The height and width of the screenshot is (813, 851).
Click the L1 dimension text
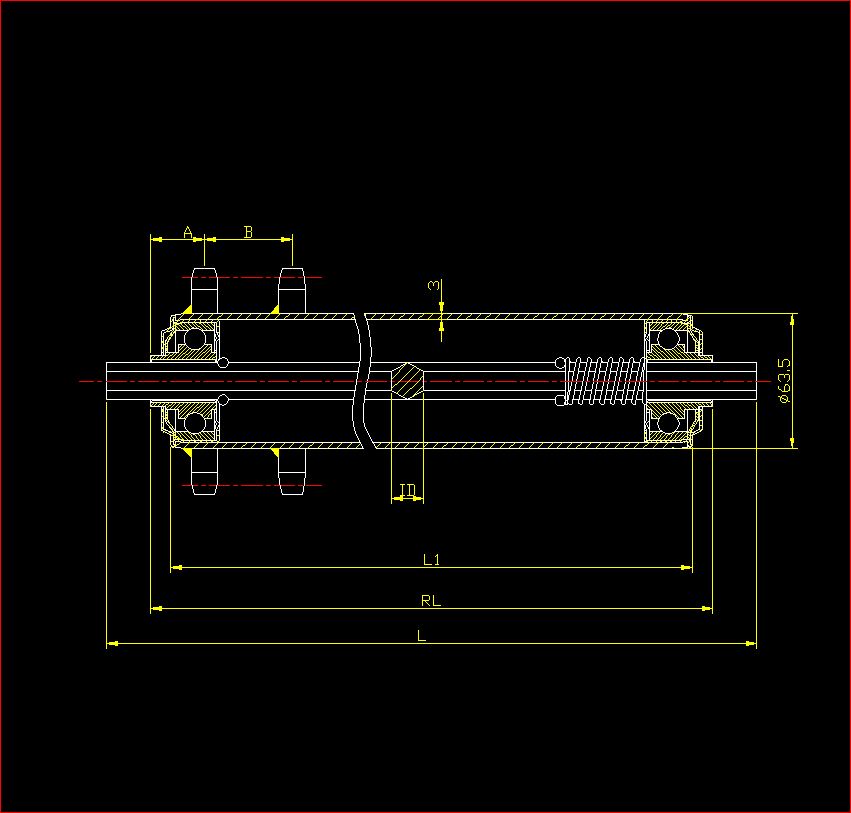[x=431, y=560]
